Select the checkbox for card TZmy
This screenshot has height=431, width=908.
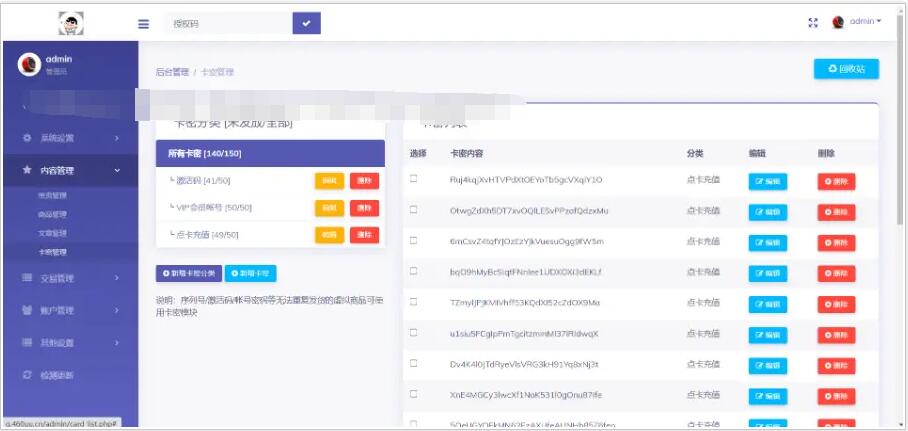coord(413,301)
